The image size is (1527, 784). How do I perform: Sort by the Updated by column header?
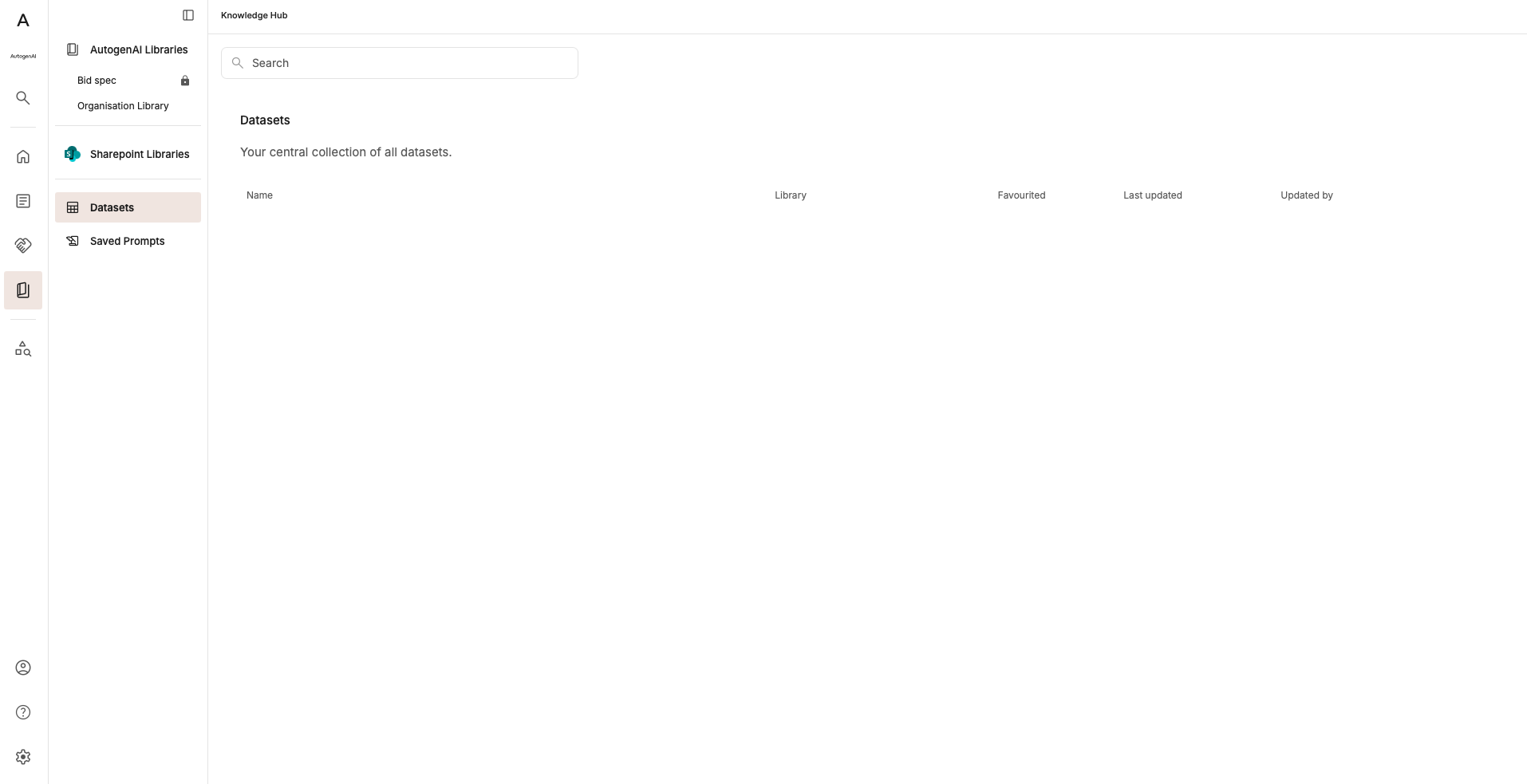[1307, 195]
